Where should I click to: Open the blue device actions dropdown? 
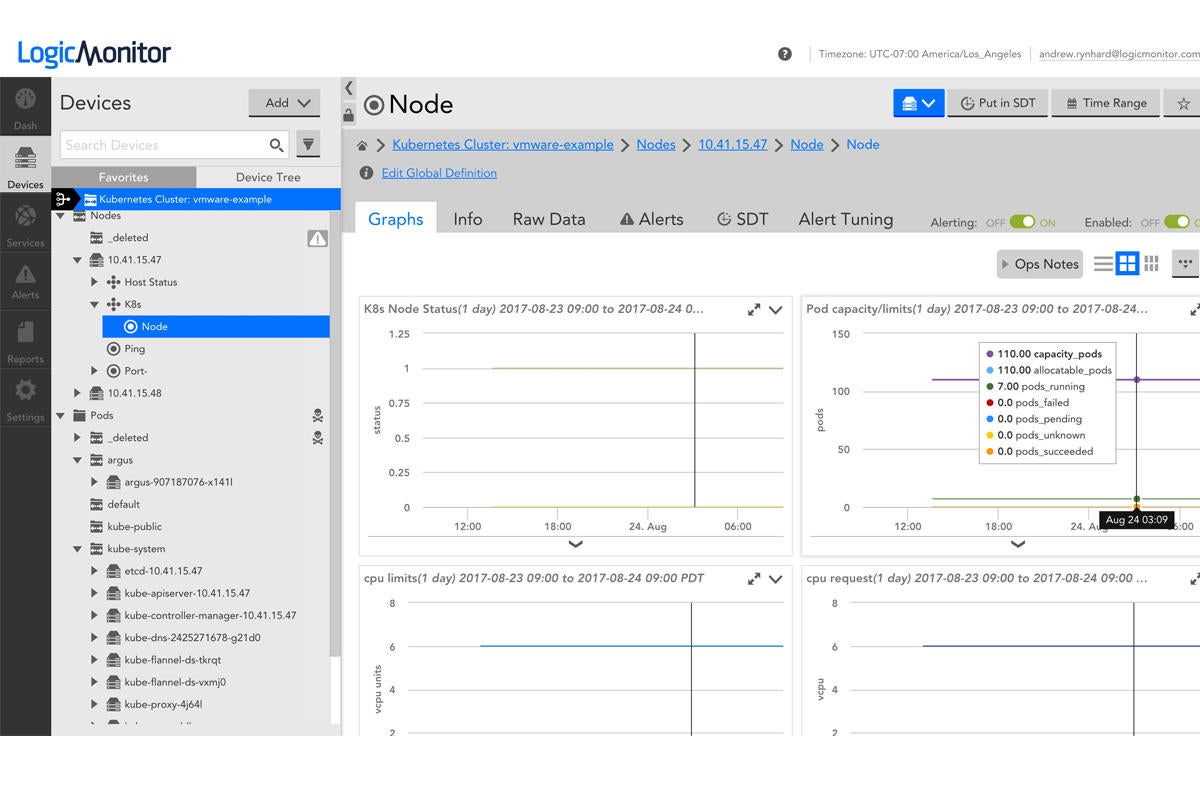click(x=919, y=103)
